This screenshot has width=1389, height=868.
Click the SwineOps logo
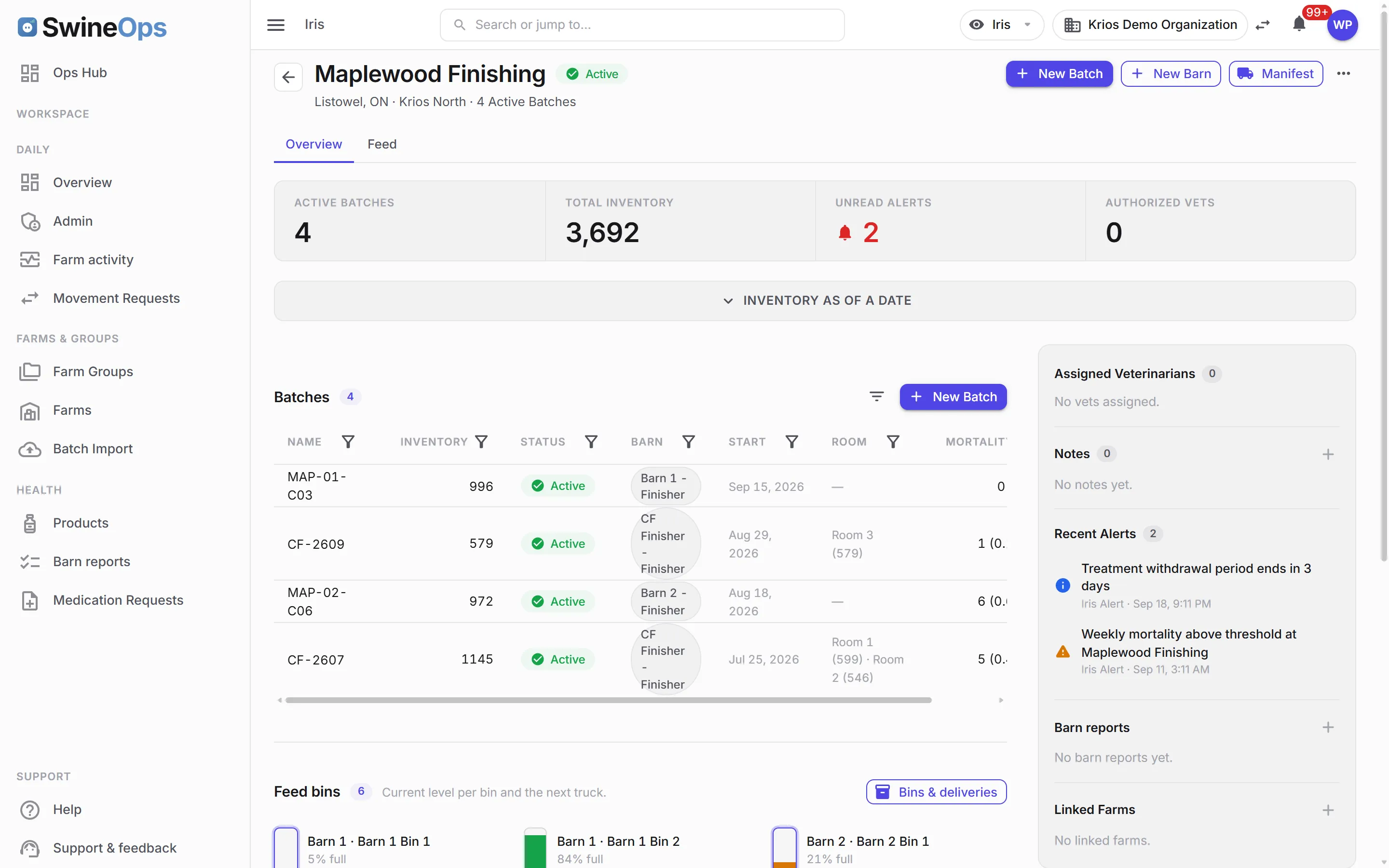tap(92, 27)
